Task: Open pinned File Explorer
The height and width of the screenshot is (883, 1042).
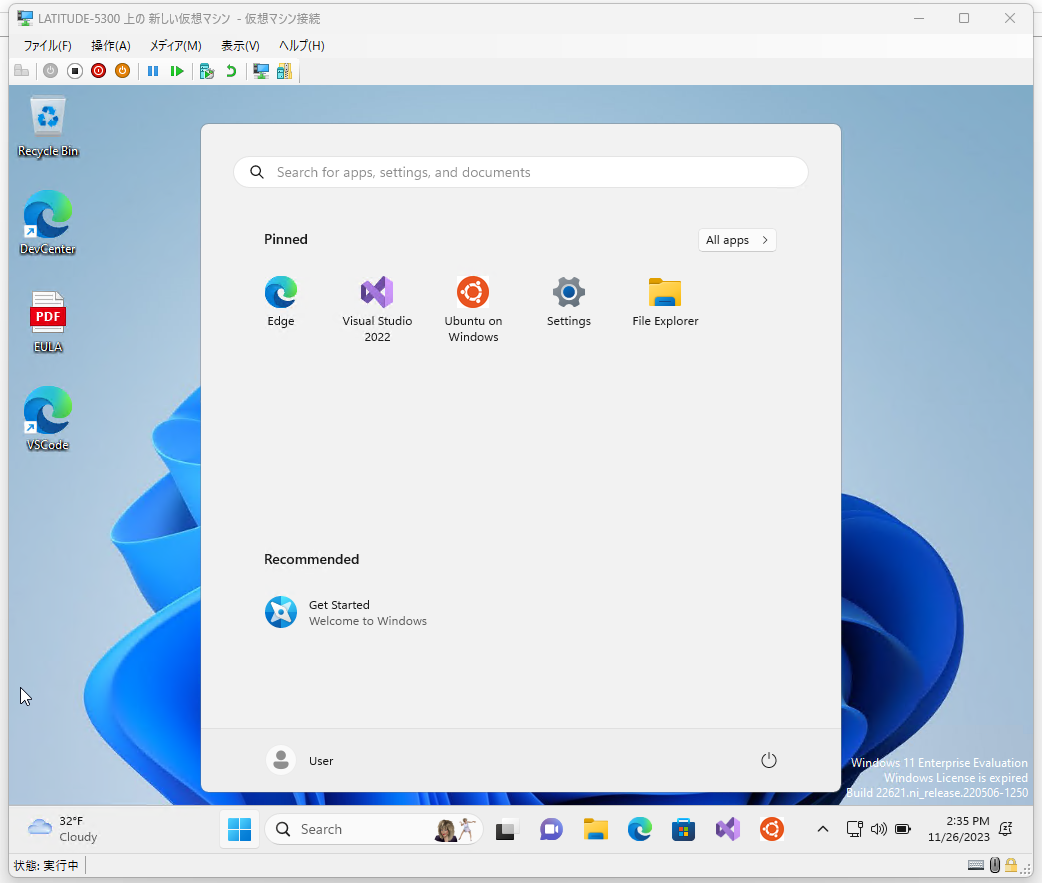Action: click(x=665, y=302)
